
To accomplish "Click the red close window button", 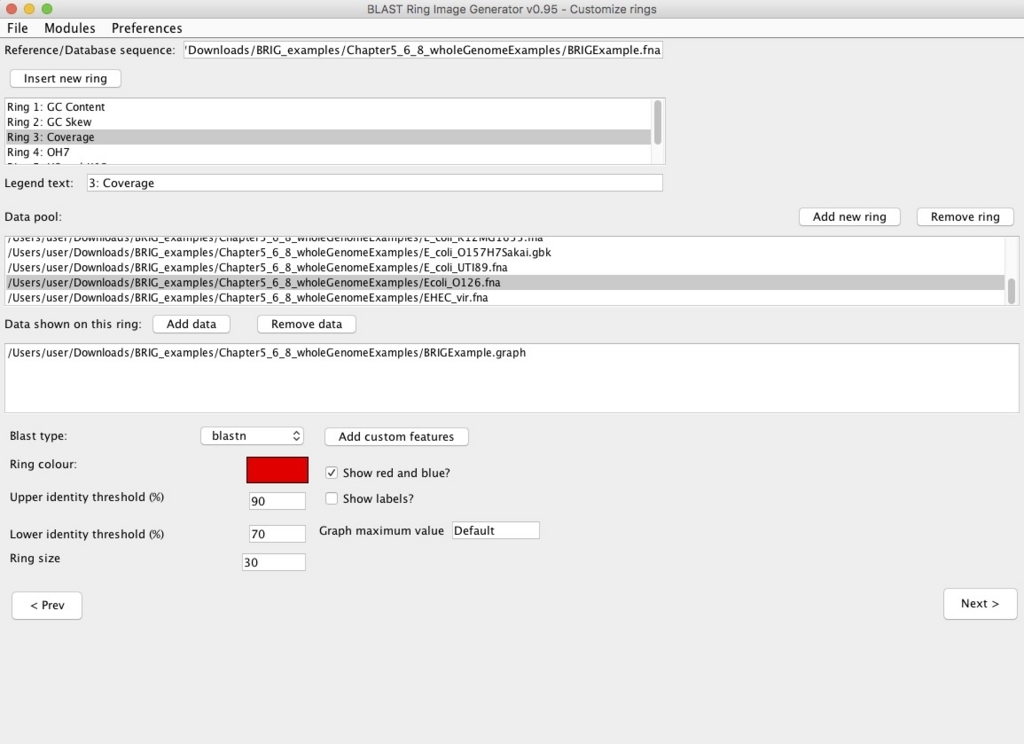I will tap(12, 9).
